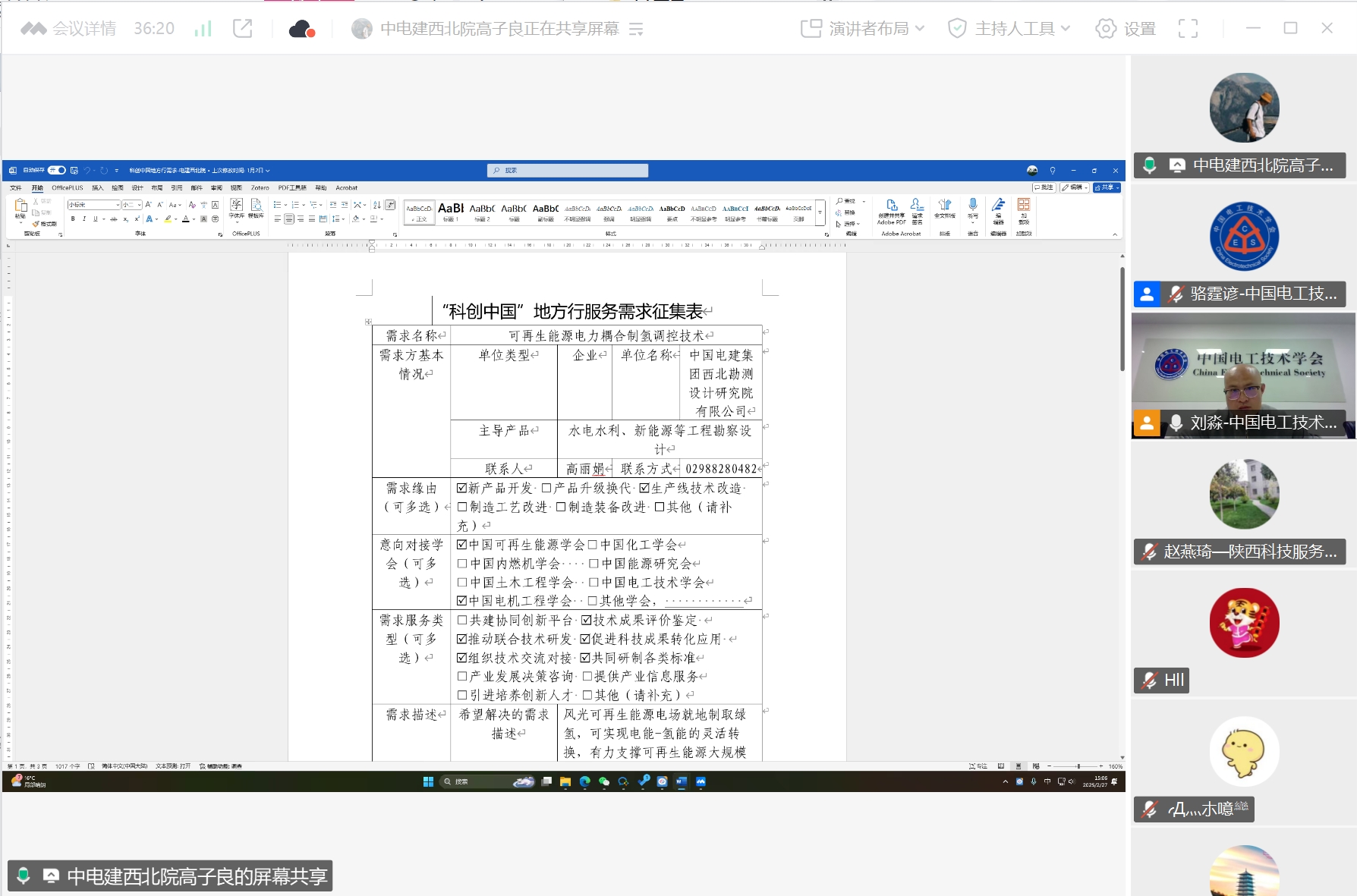This screenshot has width=1357, height=896.
Task: Uncheck the 新产品开发 checkbox
Action: click(461, 488)
